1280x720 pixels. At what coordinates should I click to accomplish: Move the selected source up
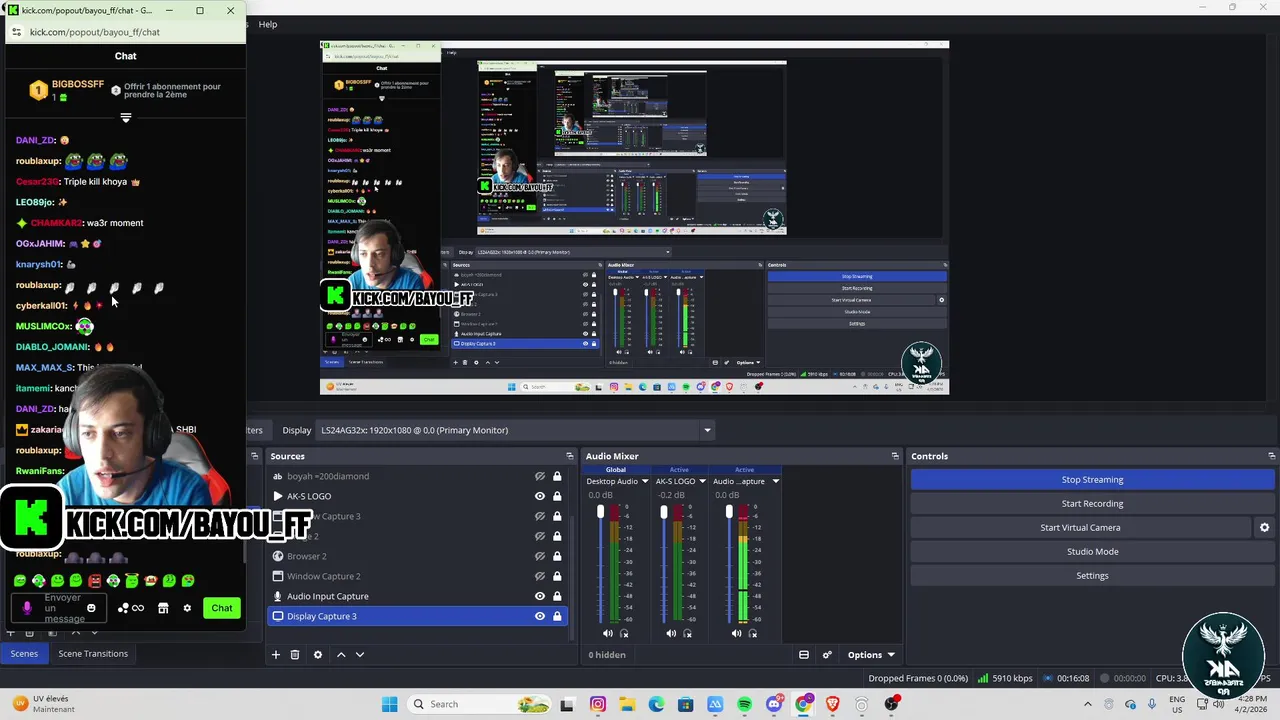pos(341,655)
